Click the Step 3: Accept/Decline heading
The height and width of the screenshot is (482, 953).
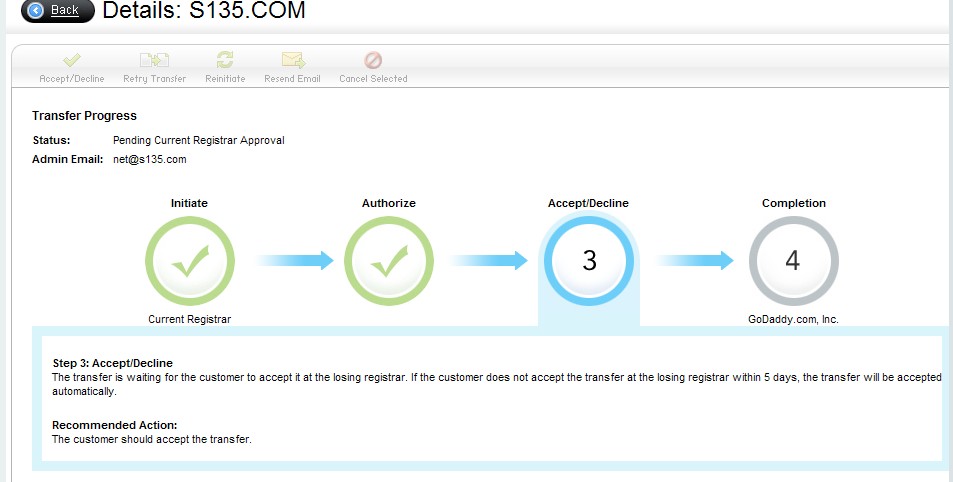(x=119, y=362)
